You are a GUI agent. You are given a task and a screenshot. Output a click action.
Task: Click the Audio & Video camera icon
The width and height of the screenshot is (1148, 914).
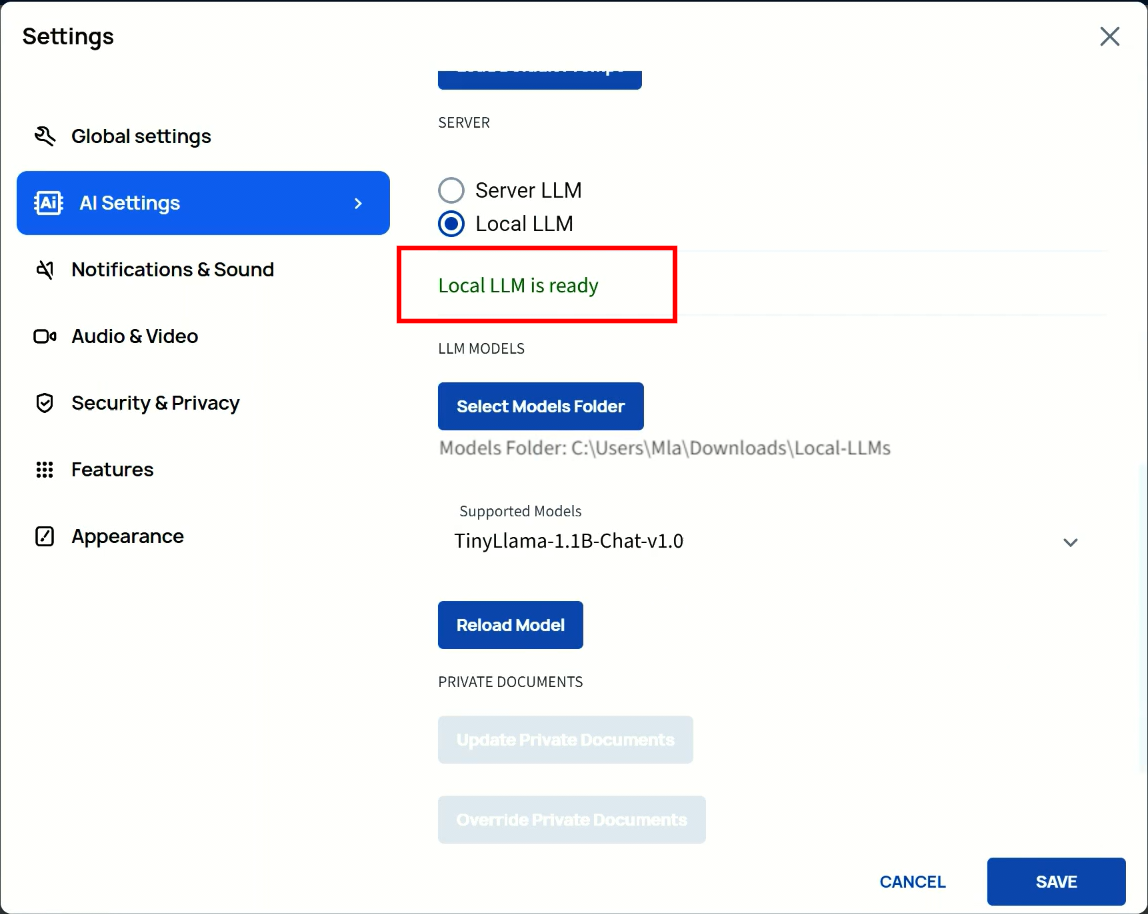pos(44,337)
